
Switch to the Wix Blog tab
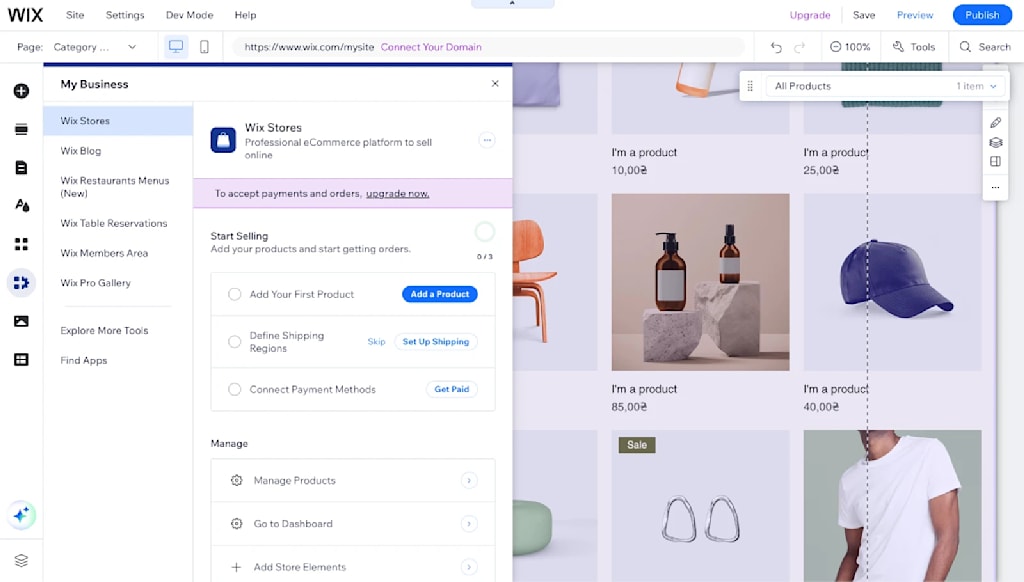tap(80, 151)
